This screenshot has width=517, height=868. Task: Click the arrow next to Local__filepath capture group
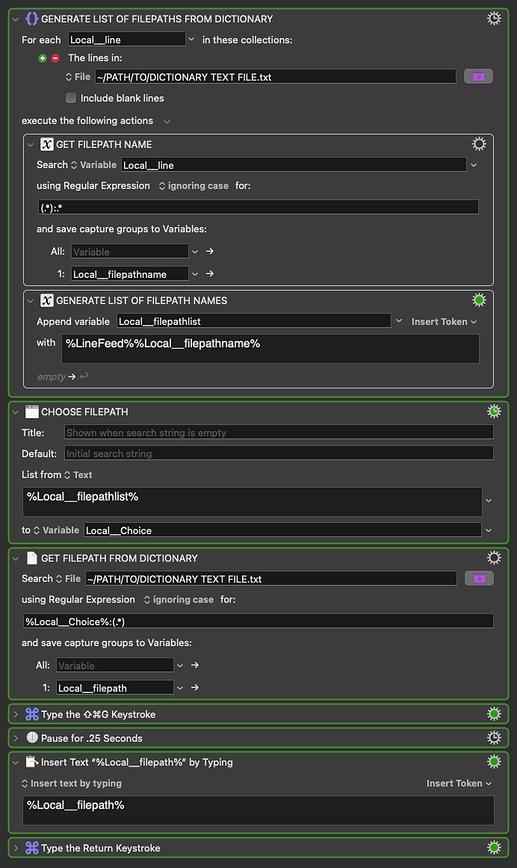(x=195, y=688)
